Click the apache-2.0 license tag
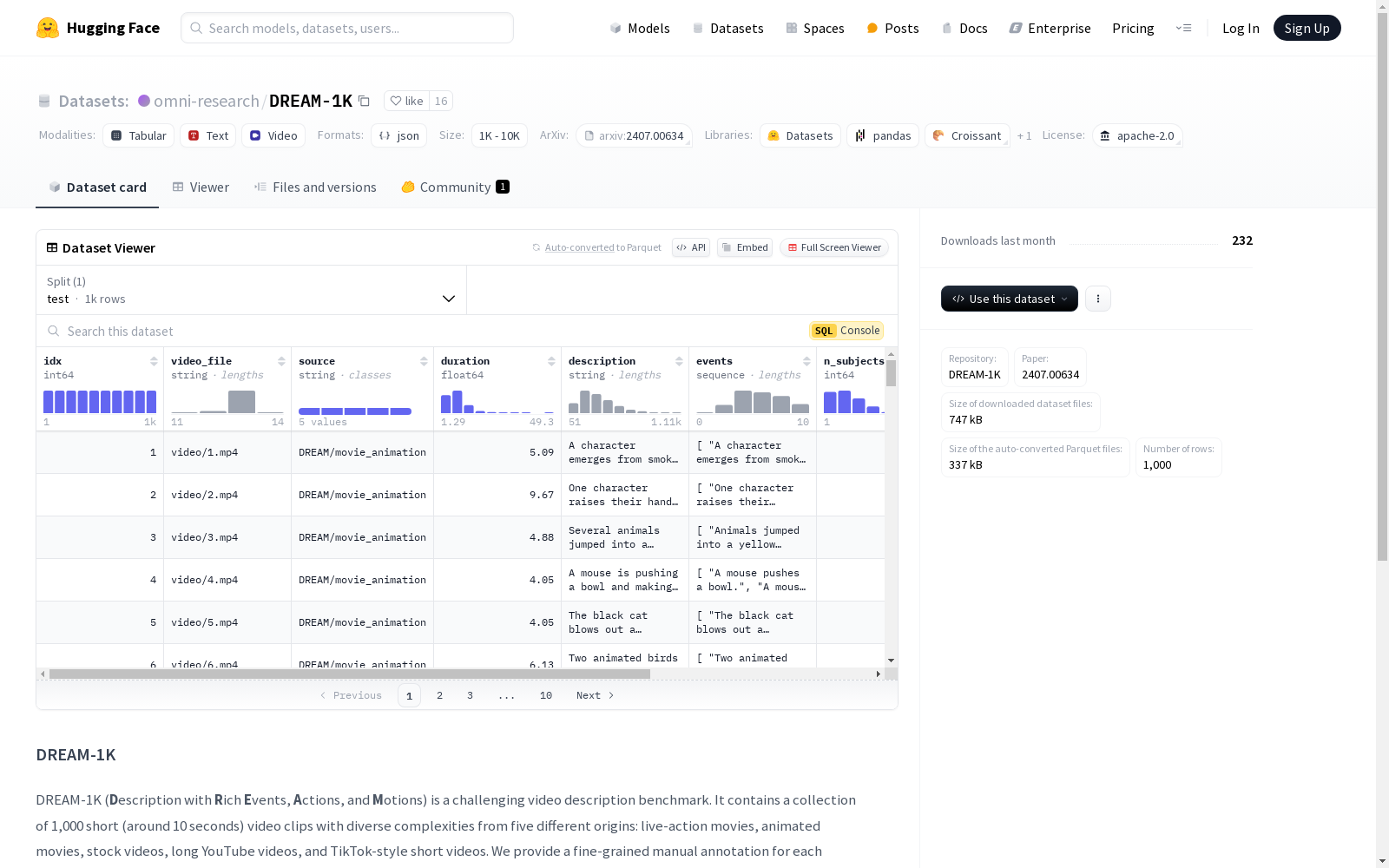This screenshot has height=868, width=1389. pos(1137,135)
